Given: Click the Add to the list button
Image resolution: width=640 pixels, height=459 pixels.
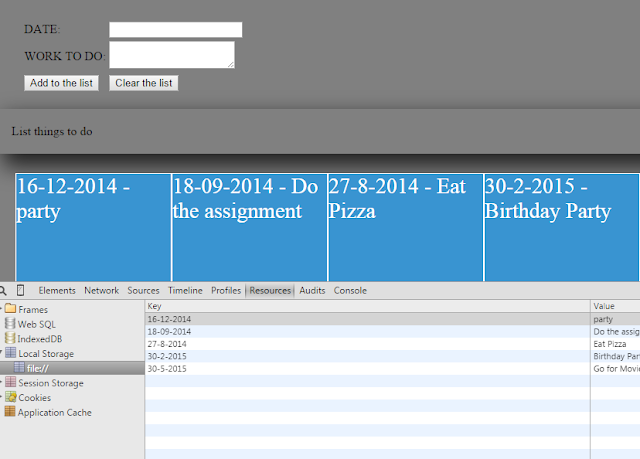Looking at the screenshot, I should [61, 83].
